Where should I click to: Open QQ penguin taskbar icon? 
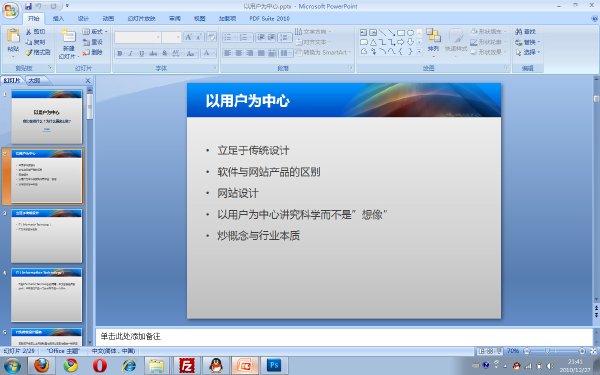click(216, 365)
